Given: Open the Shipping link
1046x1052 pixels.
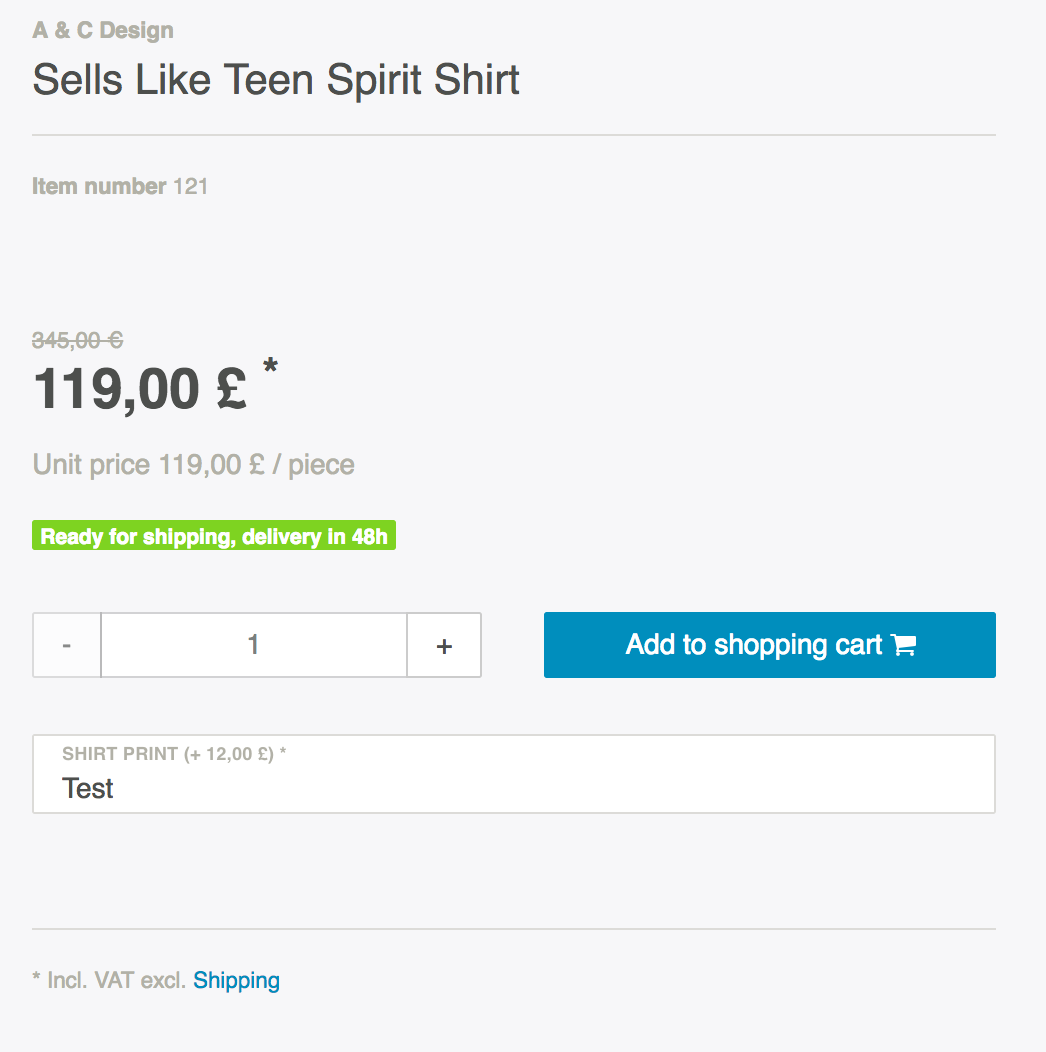Looking at the screenshot, I should pos(236,980).
